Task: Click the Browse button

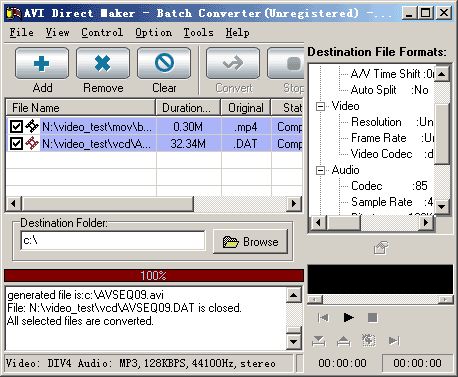Action: (x=250, y=242)
